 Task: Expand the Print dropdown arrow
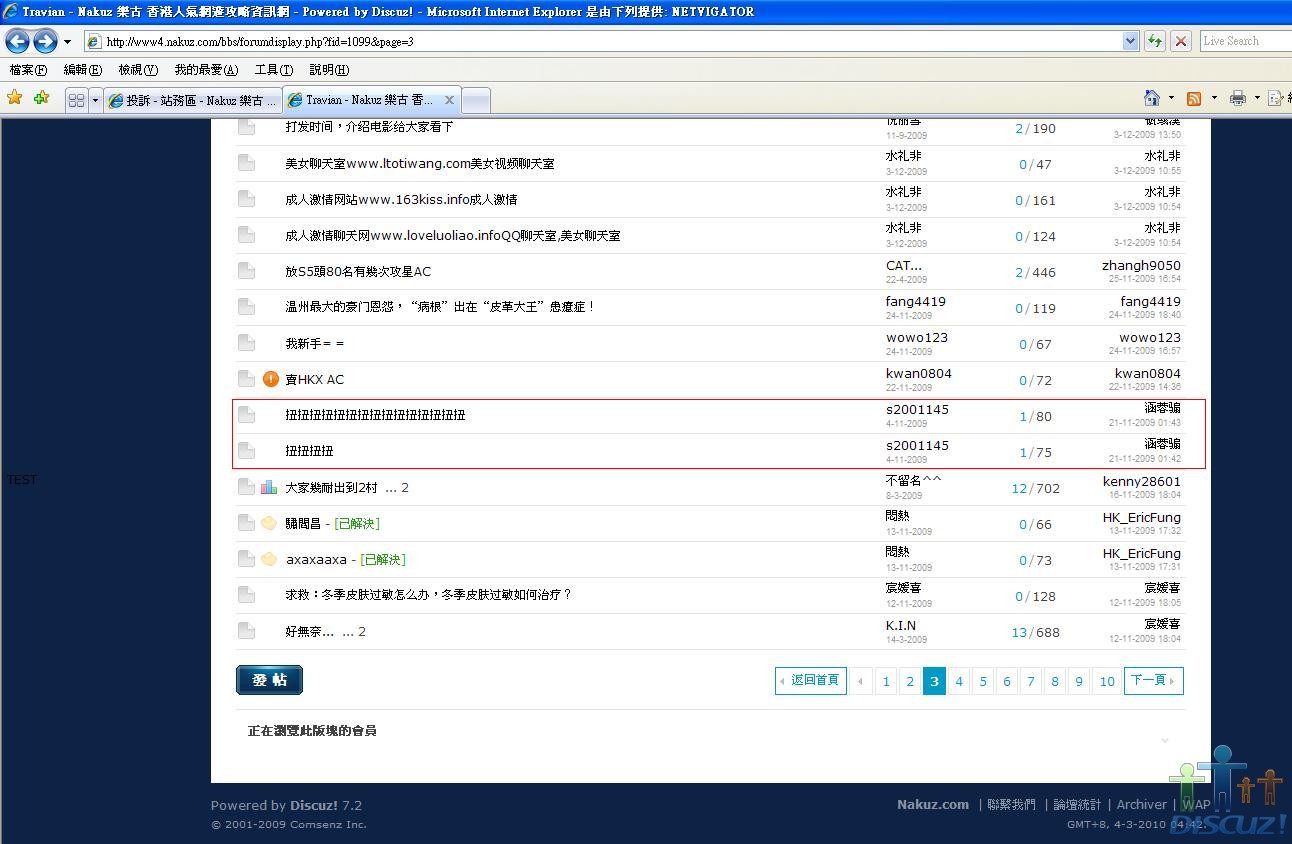pos(1256,98)
